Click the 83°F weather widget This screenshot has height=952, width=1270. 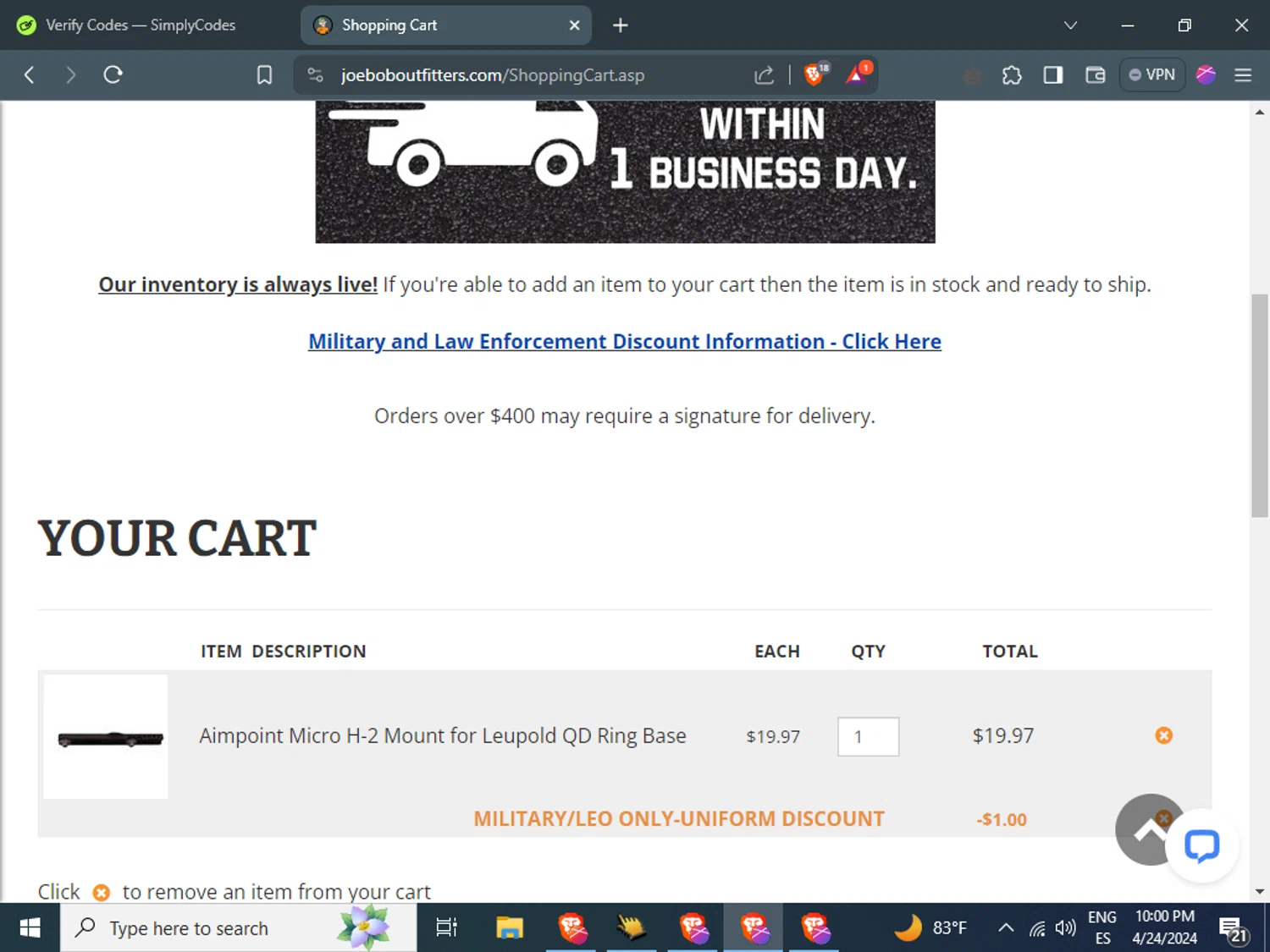click(930, 928)
